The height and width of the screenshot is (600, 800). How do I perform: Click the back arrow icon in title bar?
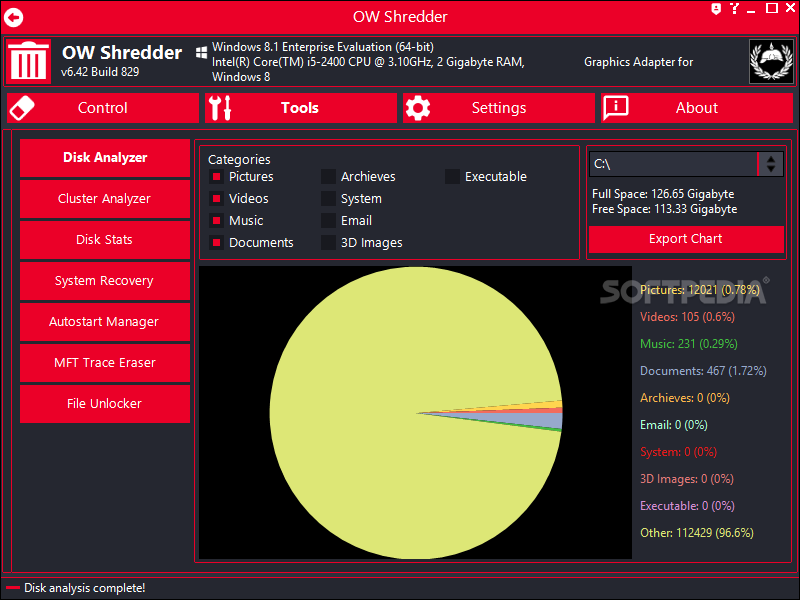click(x=14, y=17)
